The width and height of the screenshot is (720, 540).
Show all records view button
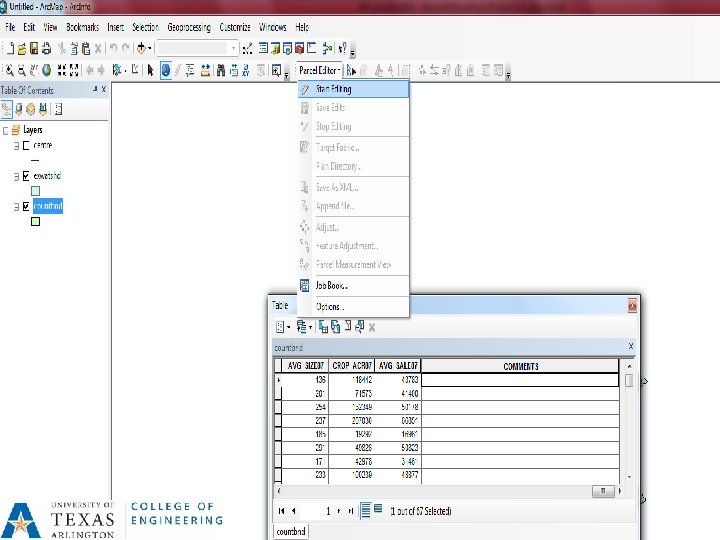366,510
